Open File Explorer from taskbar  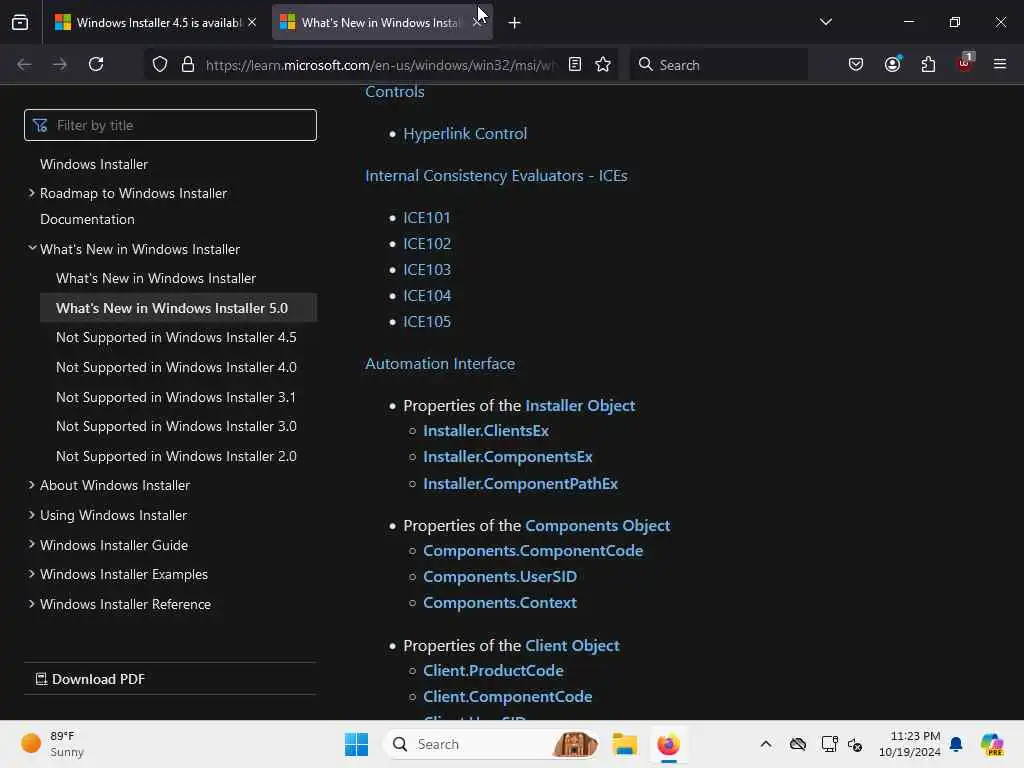624,744
